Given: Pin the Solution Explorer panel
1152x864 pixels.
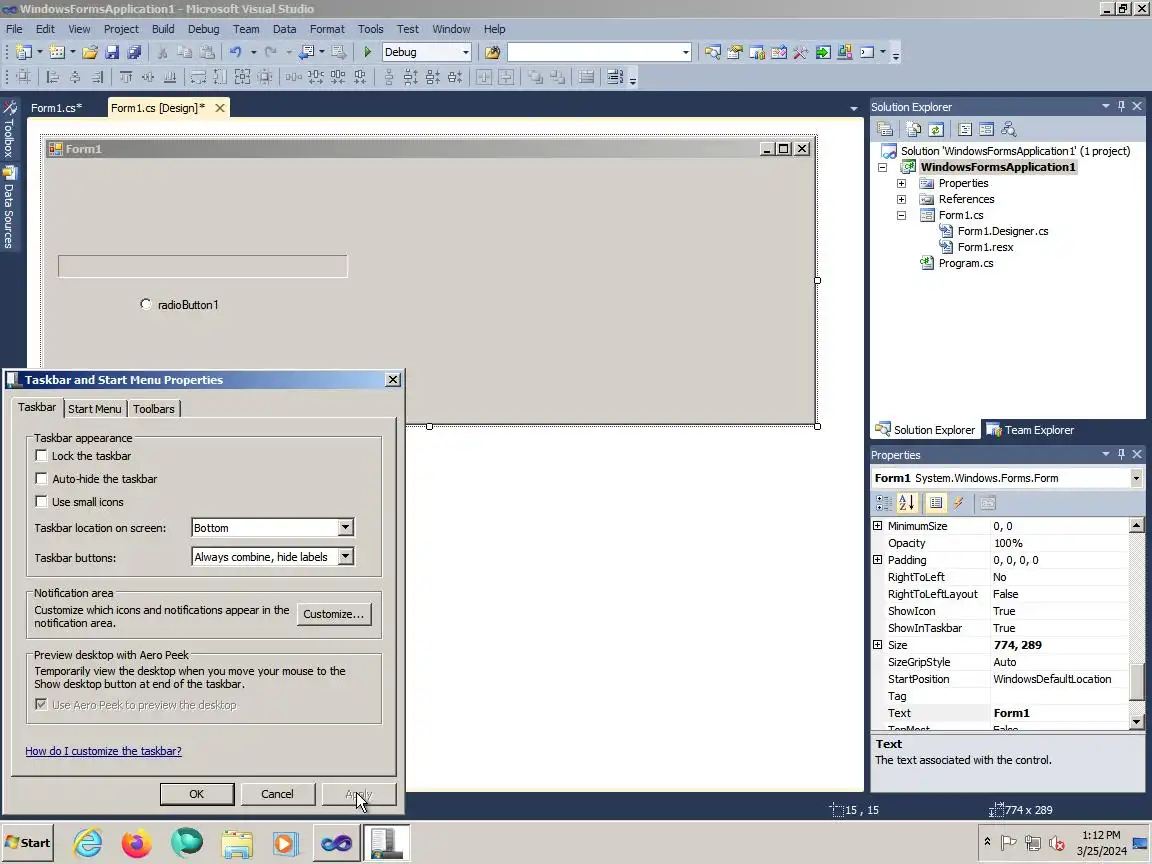Looking at the screenshot, I should [x=1121, y=107].
